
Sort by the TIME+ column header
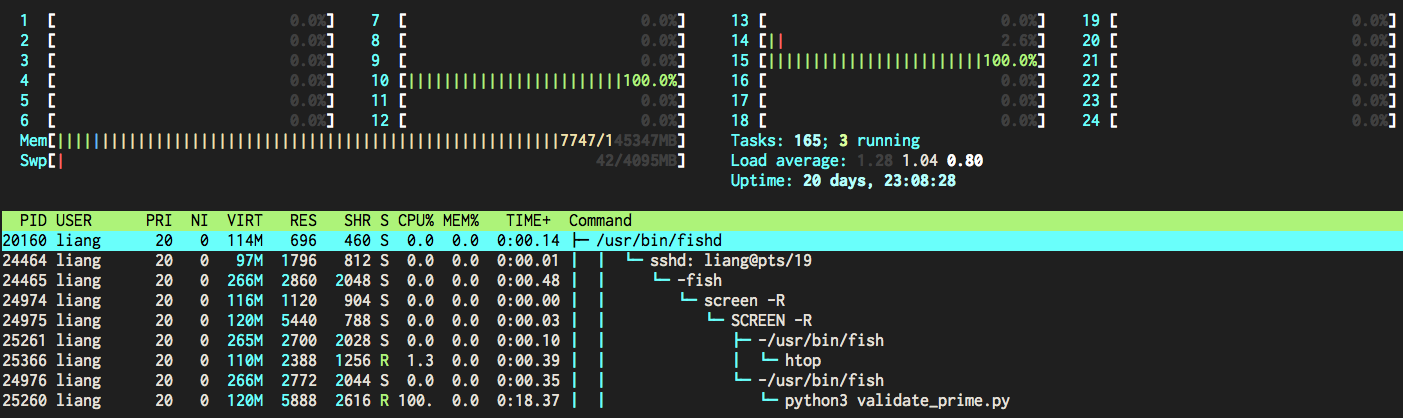pos(527,220)
